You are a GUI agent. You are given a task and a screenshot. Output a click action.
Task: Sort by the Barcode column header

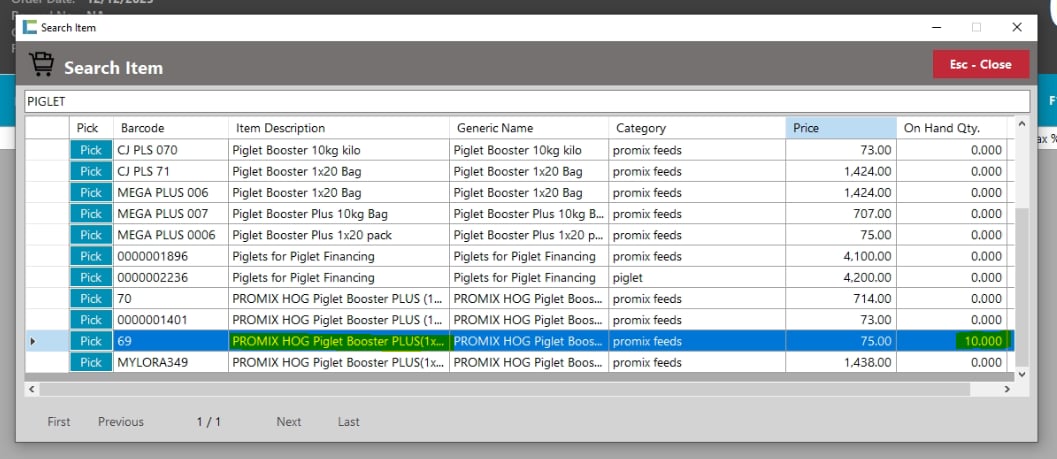coord(171,128)
